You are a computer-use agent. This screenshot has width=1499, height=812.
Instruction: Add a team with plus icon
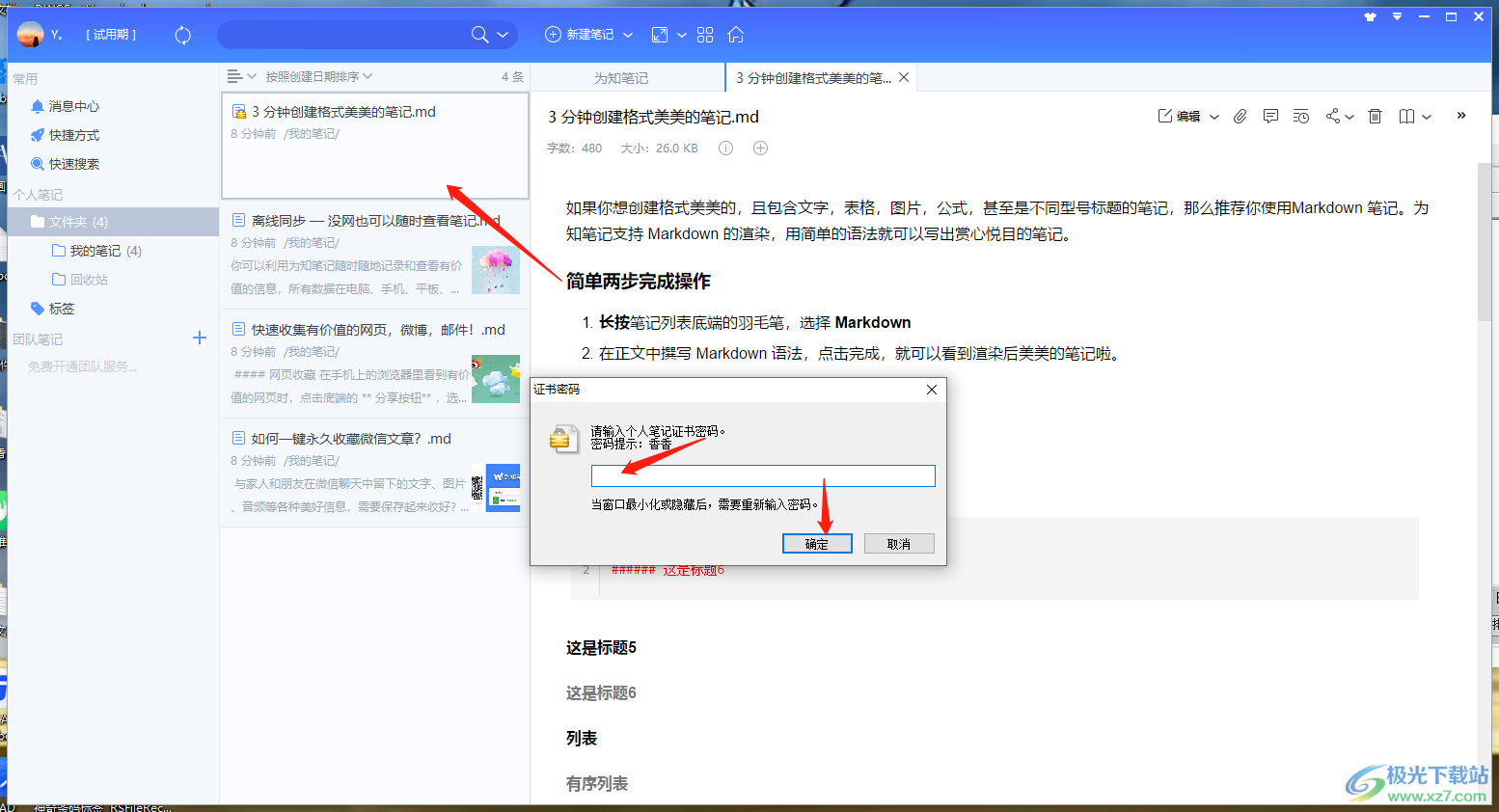[200, 338]
